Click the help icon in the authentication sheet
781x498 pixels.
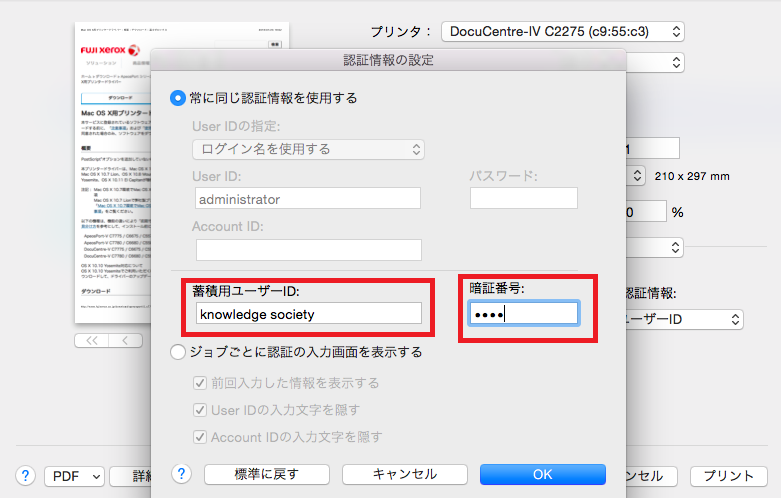point(182,474)
